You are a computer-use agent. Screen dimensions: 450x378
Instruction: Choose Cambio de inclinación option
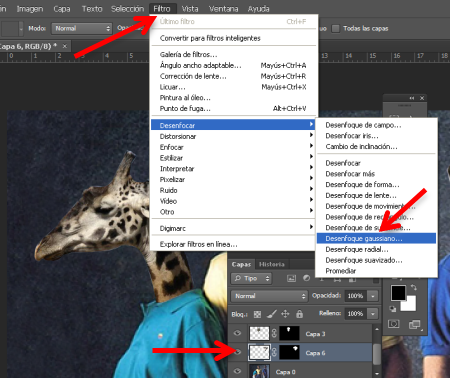click(x=376, y=146)
